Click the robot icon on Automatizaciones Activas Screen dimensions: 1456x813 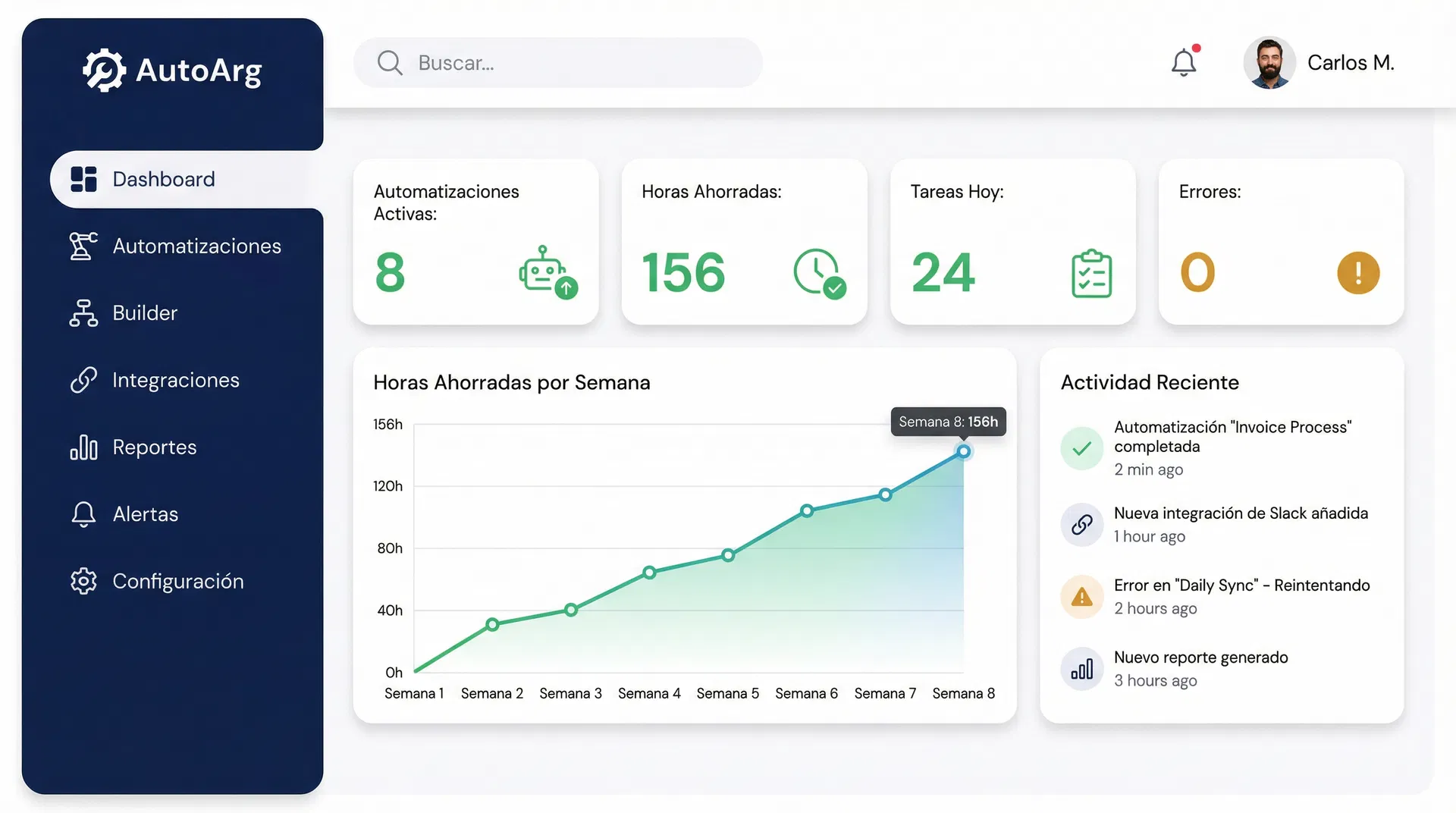548,272
